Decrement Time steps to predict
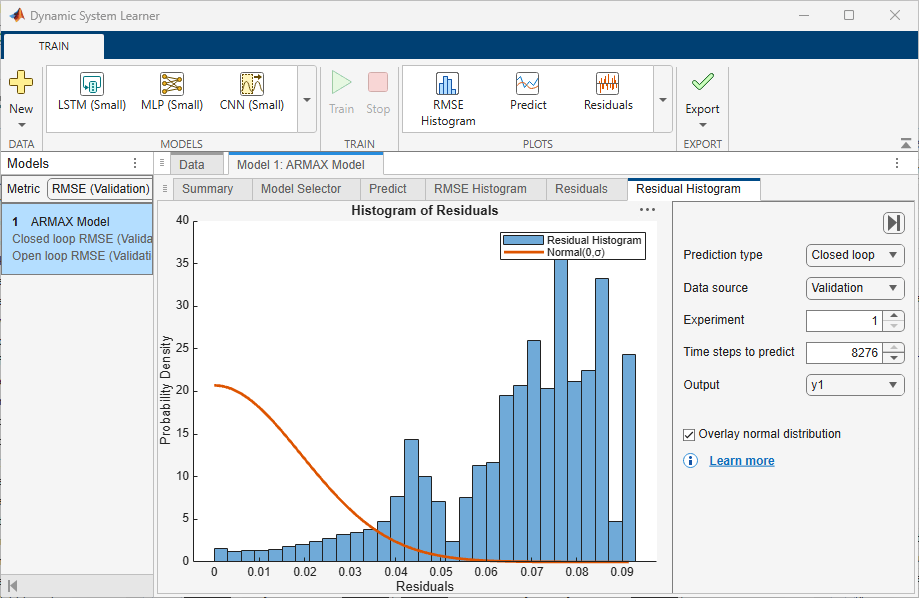This screenshot has width=919, height=598. click(x=894, y=358)
